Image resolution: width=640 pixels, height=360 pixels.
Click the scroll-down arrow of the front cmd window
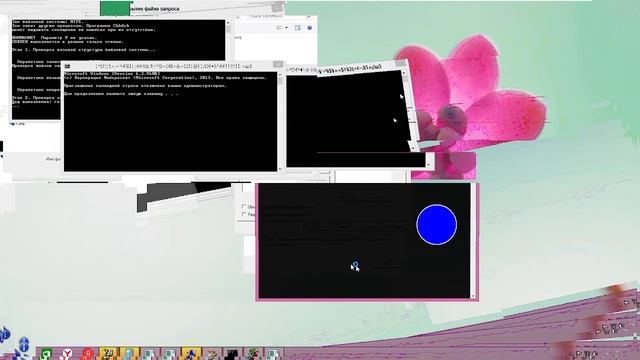tap(280, 169)
